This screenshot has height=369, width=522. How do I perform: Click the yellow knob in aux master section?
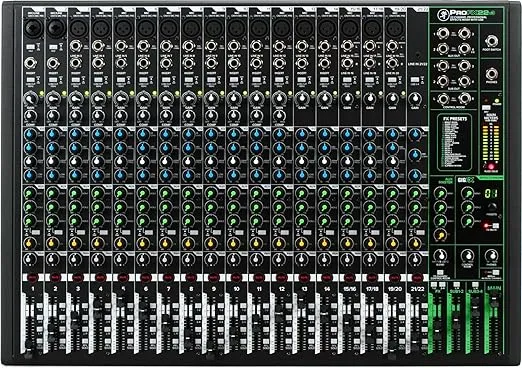click(x=441, y=235)
